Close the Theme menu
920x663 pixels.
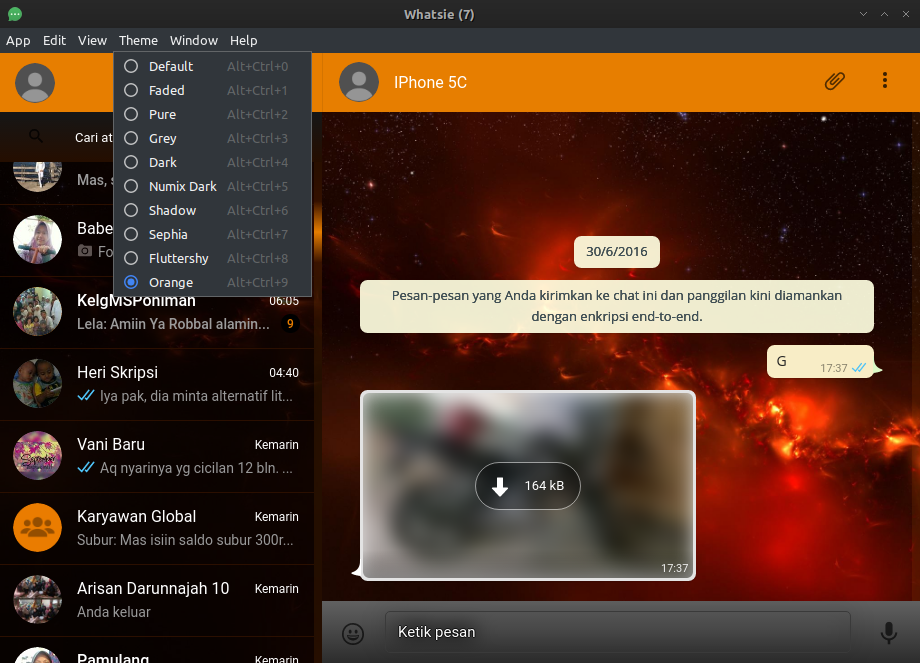[x=138, y=40]
